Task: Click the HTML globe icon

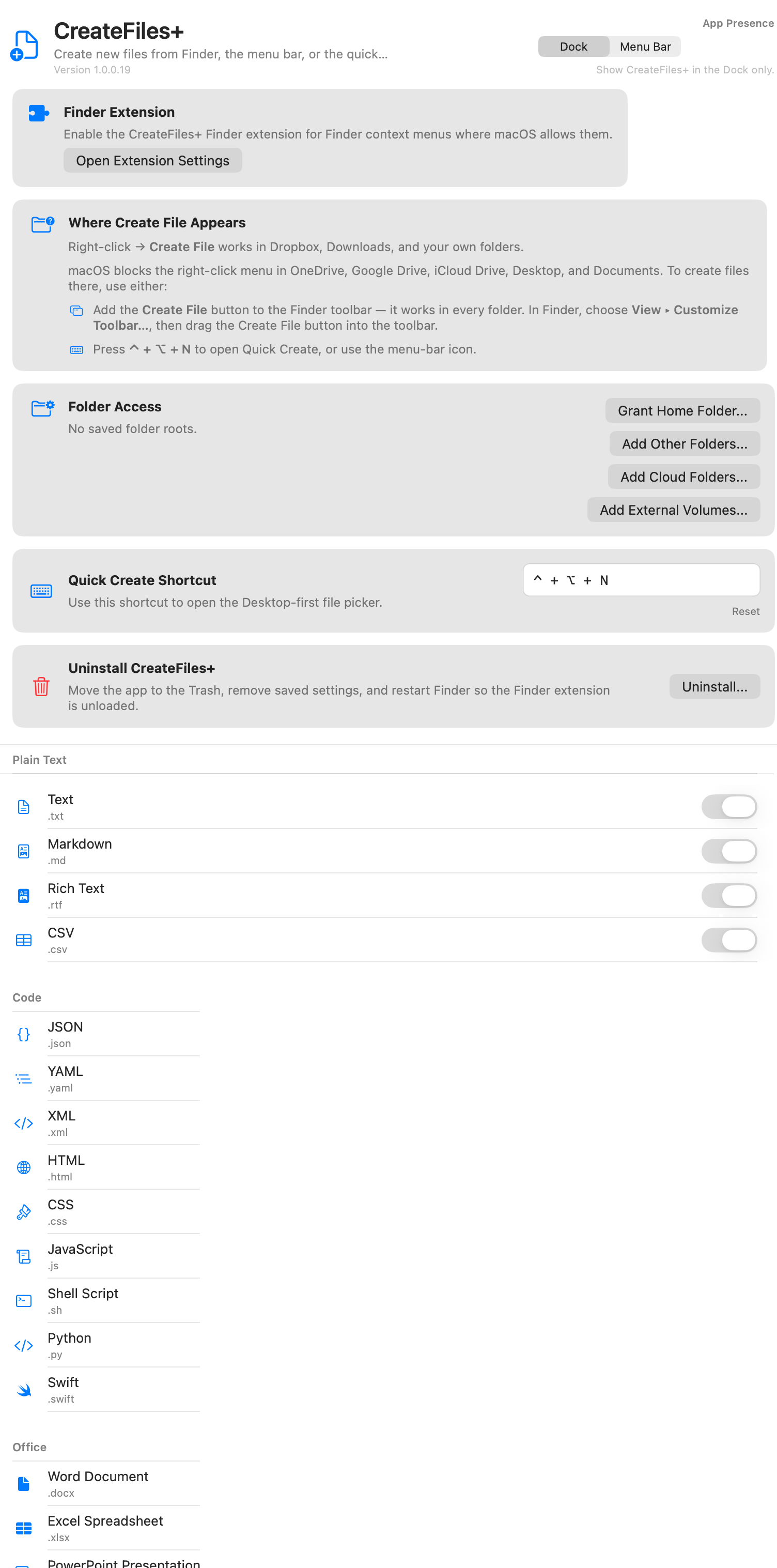Action: coord(24,1167)
